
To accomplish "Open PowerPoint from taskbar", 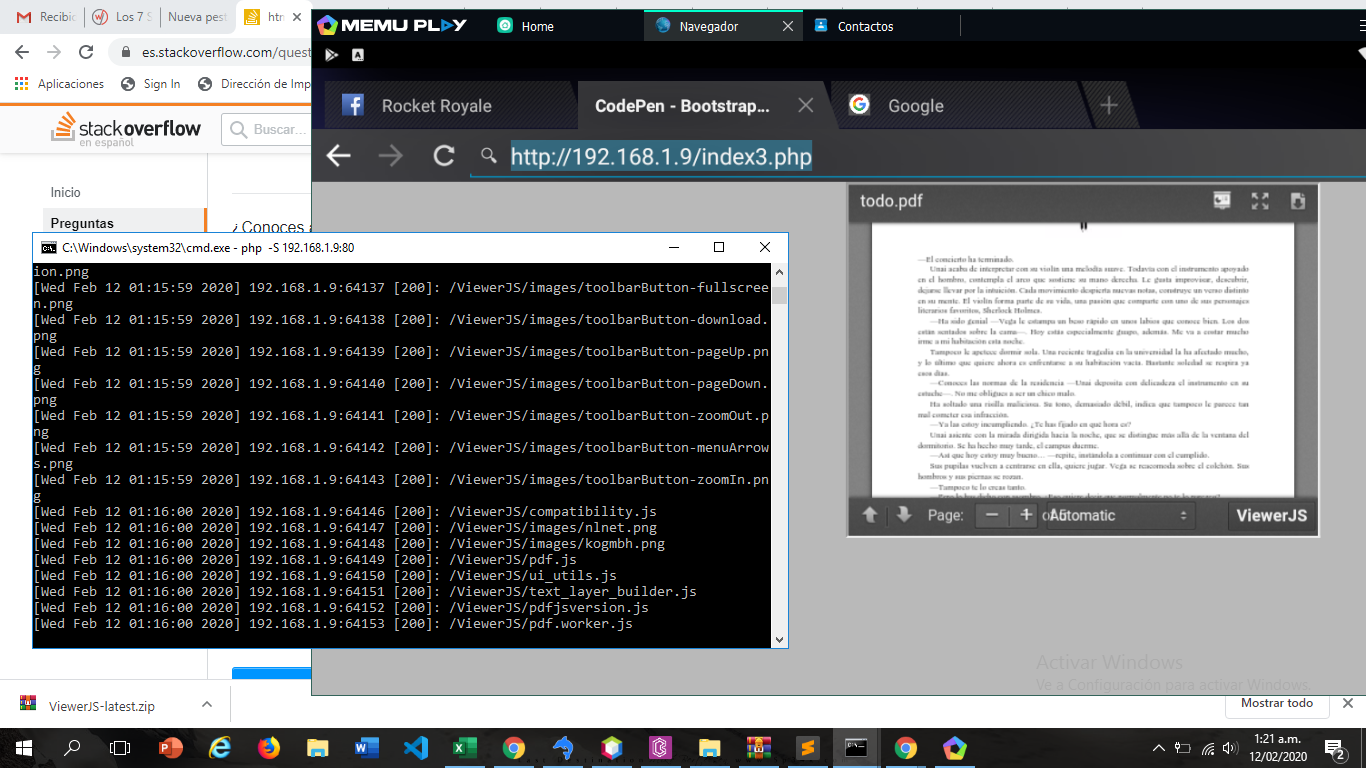I will (x=171, y=747).
